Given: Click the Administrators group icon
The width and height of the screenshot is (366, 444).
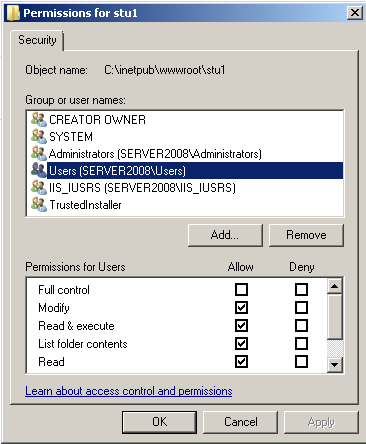Looking at the screenshot, I should tap(39, 153).
